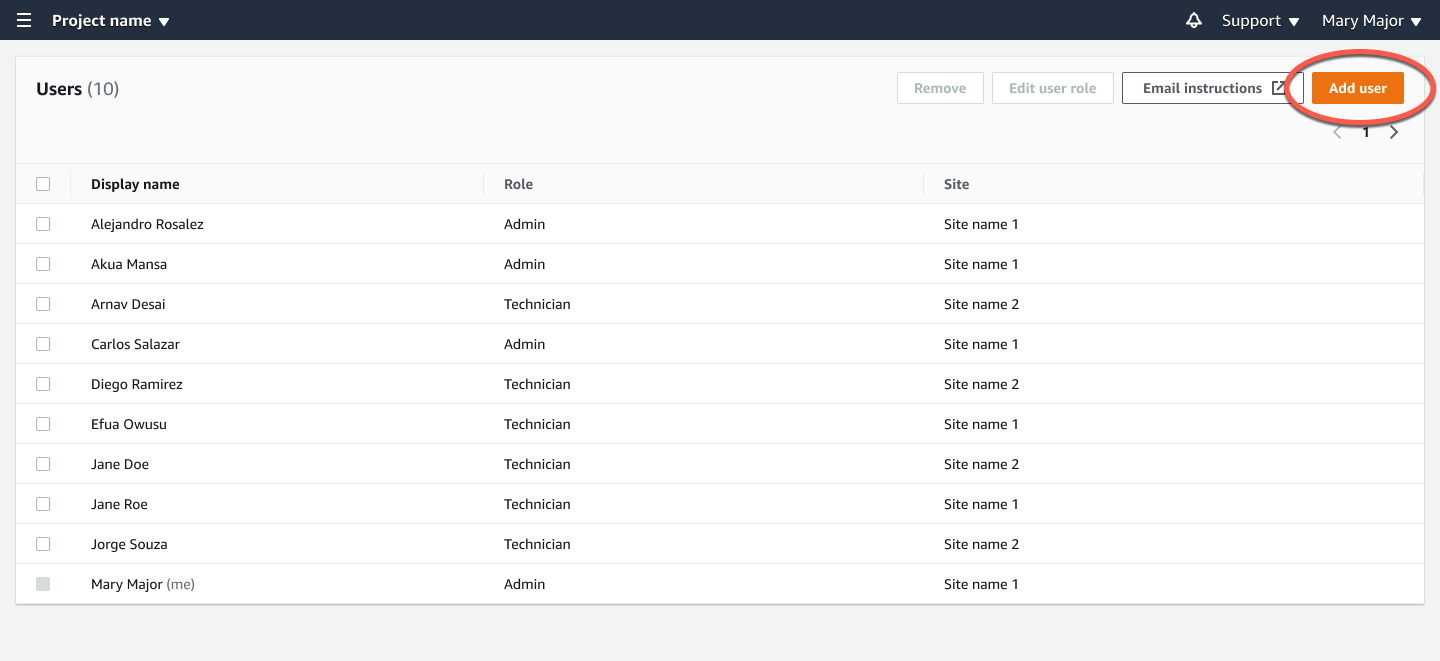This screenshot has height=661, width=1440.
Task: Enable the checkbox for Efua Owusu
Action: tap(43, 424)
